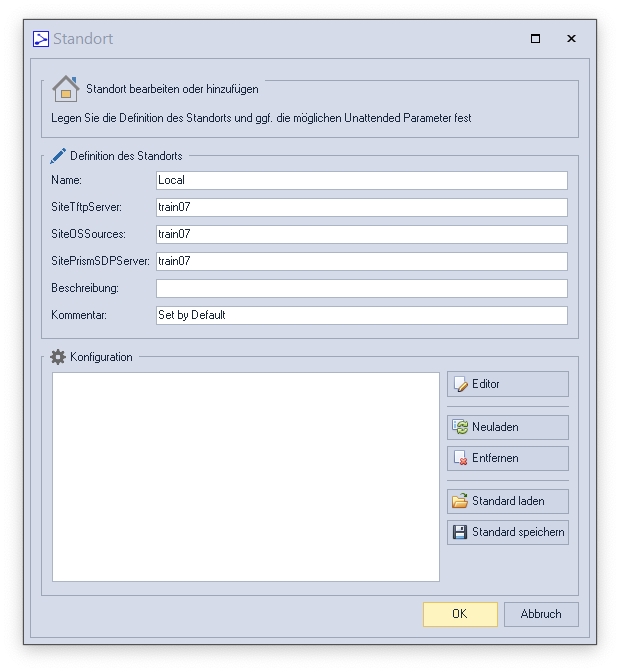
Task: Confirm the dialog with OK
Action: (460, 614)
